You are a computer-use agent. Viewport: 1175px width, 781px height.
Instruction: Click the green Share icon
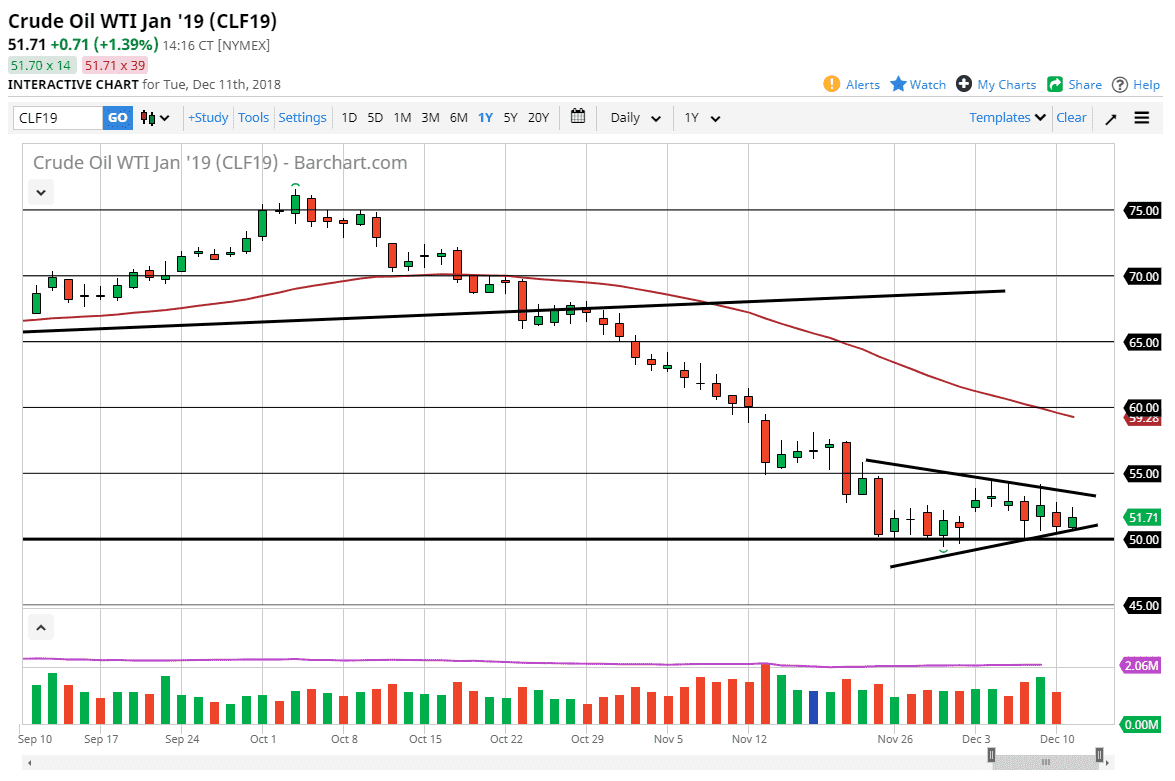click(1055, 84)
